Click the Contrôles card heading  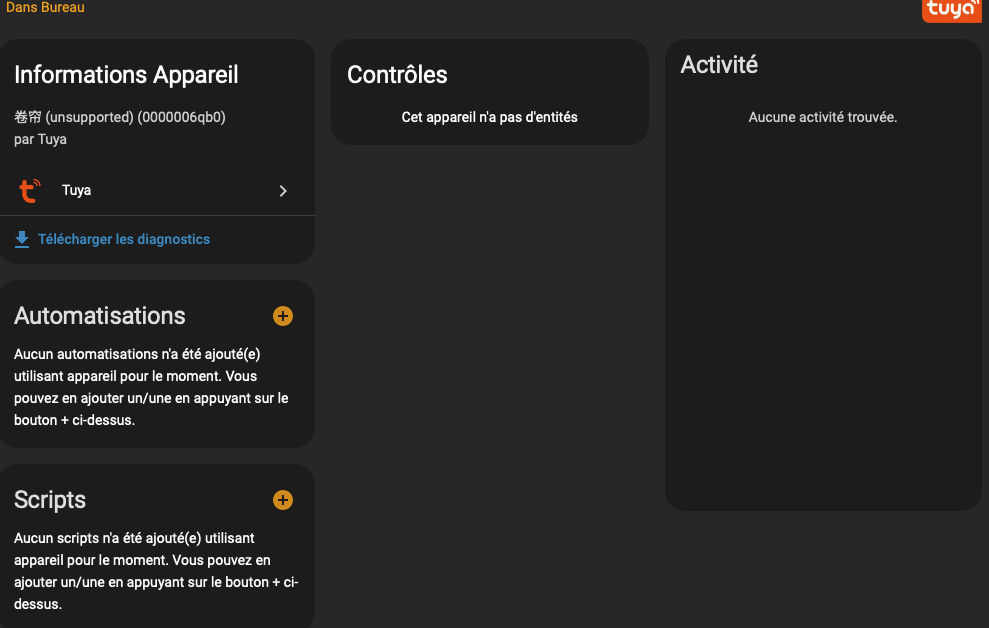coord(397,75)
